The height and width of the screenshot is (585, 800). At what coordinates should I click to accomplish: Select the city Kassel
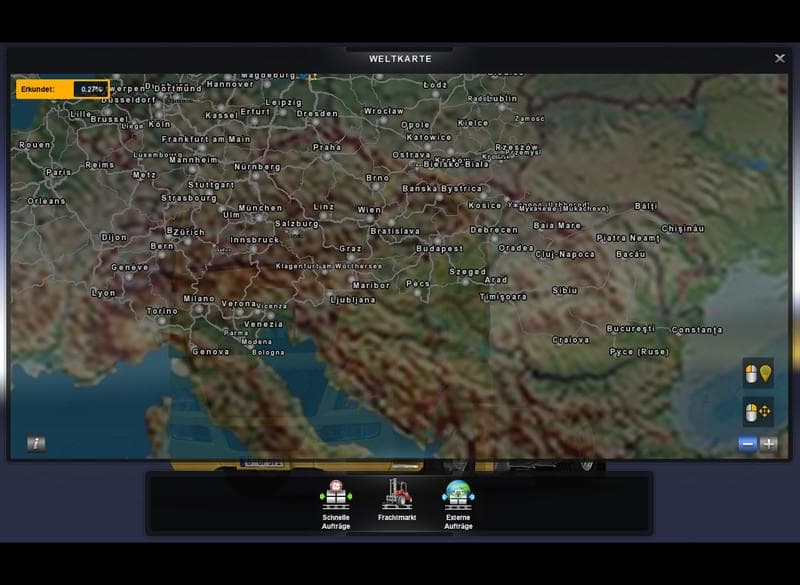221,115
